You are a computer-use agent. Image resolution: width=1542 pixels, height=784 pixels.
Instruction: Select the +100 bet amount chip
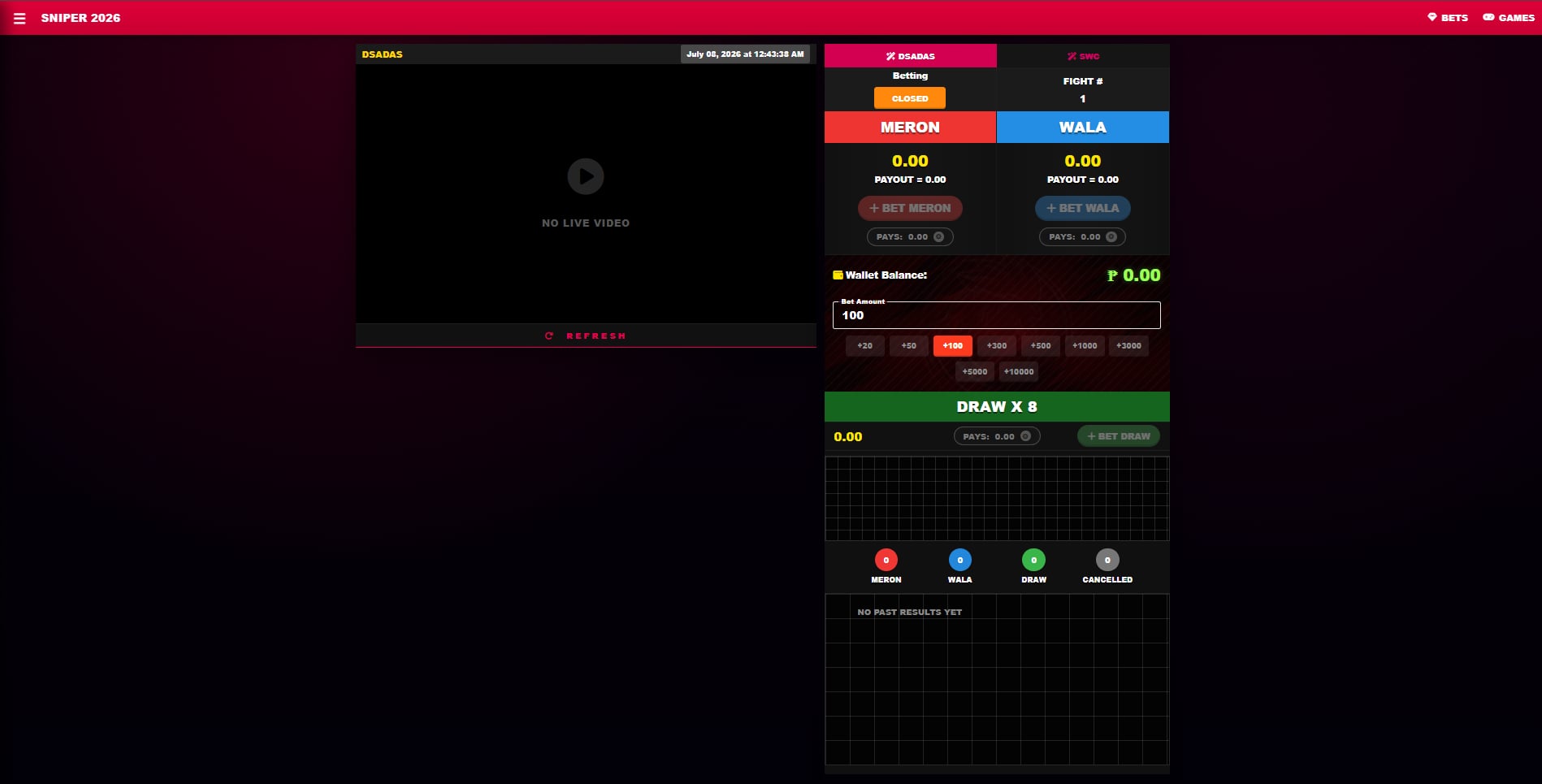[x=953, y=346]
